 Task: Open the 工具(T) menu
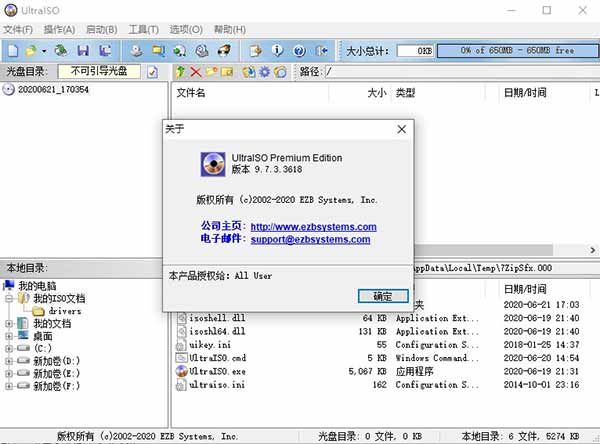[x=144, y=29]
